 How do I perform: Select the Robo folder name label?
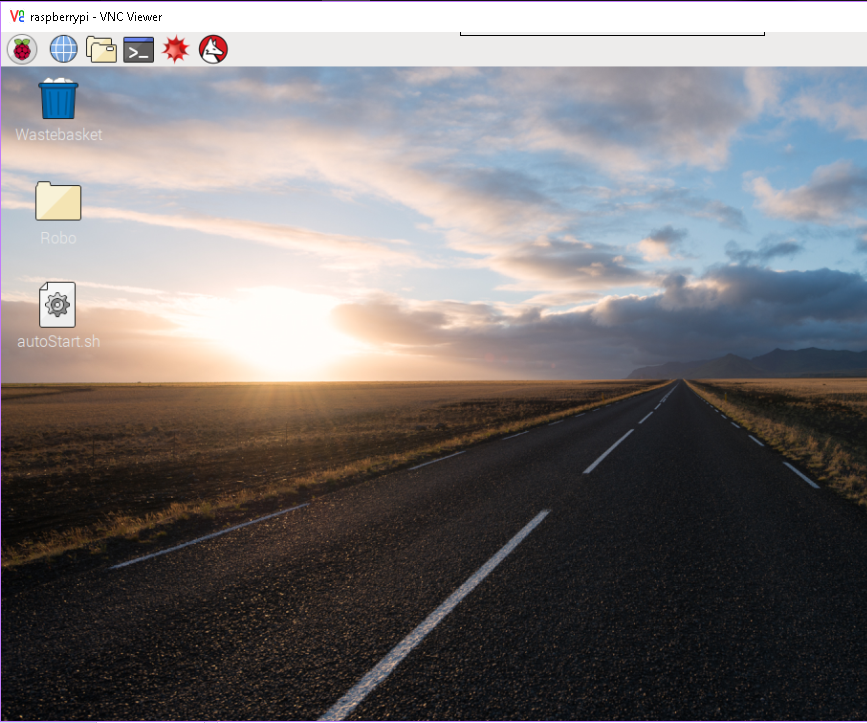57,237
